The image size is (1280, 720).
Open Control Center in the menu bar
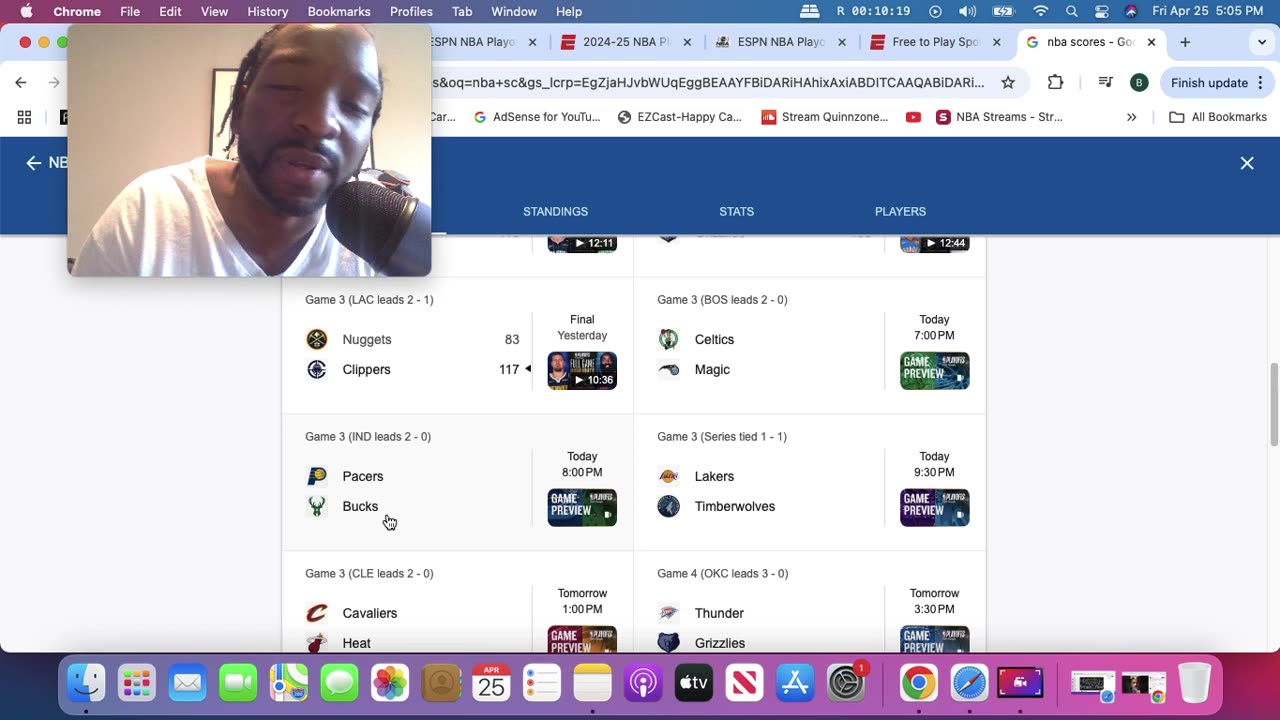click(x=1101, y=11)
